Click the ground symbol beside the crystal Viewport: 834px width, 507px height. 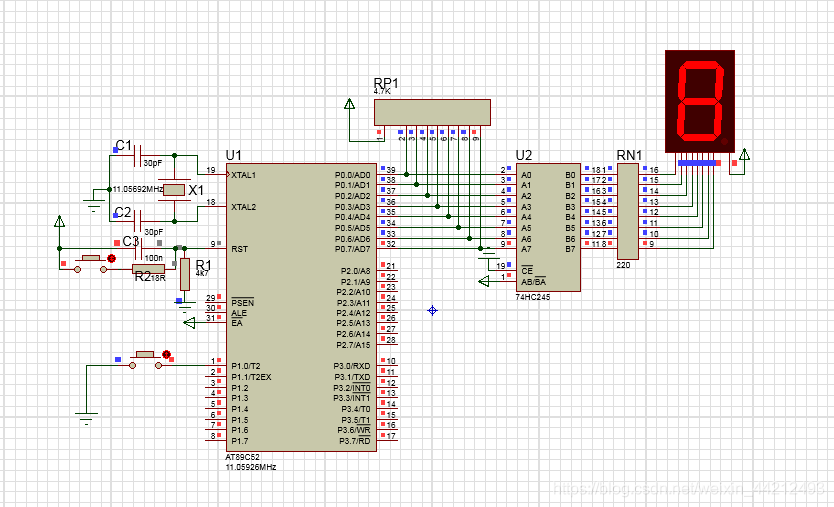tap(93, 206)
